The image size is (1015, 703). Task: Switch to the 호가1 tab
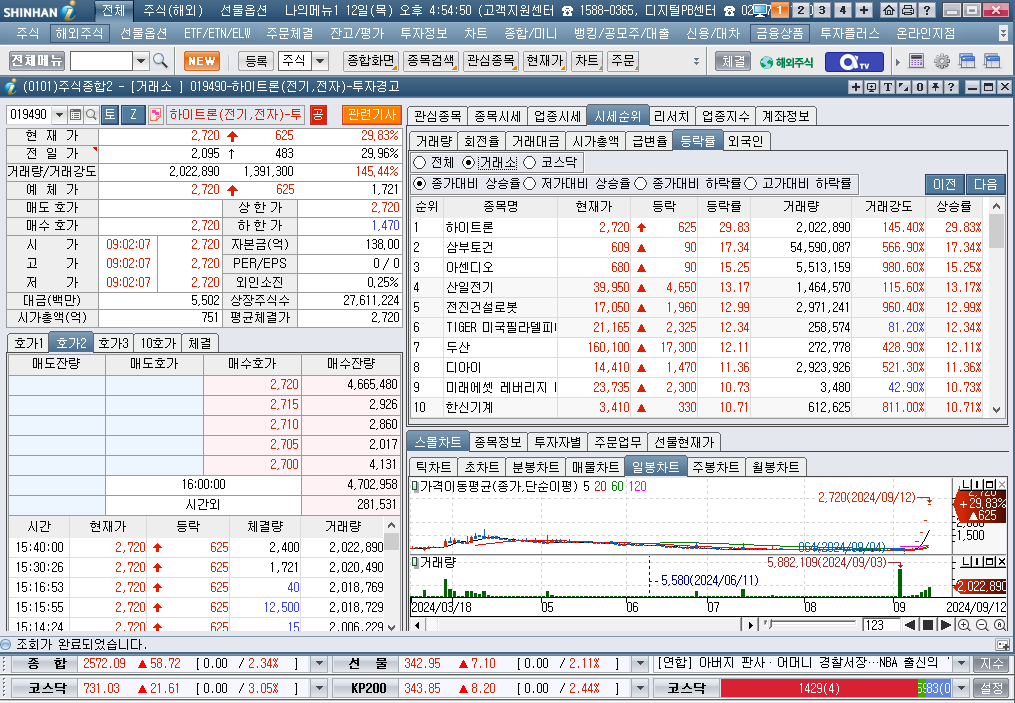click(x=28, y=343)
